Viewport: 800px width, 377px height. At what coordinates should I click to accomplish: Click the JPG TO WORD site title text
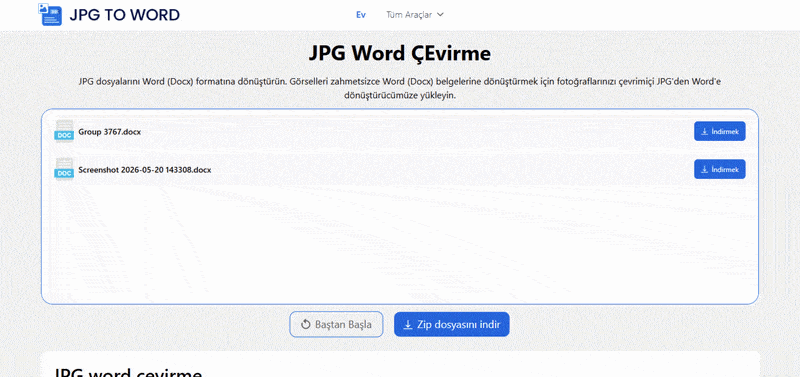pos(124,15)
